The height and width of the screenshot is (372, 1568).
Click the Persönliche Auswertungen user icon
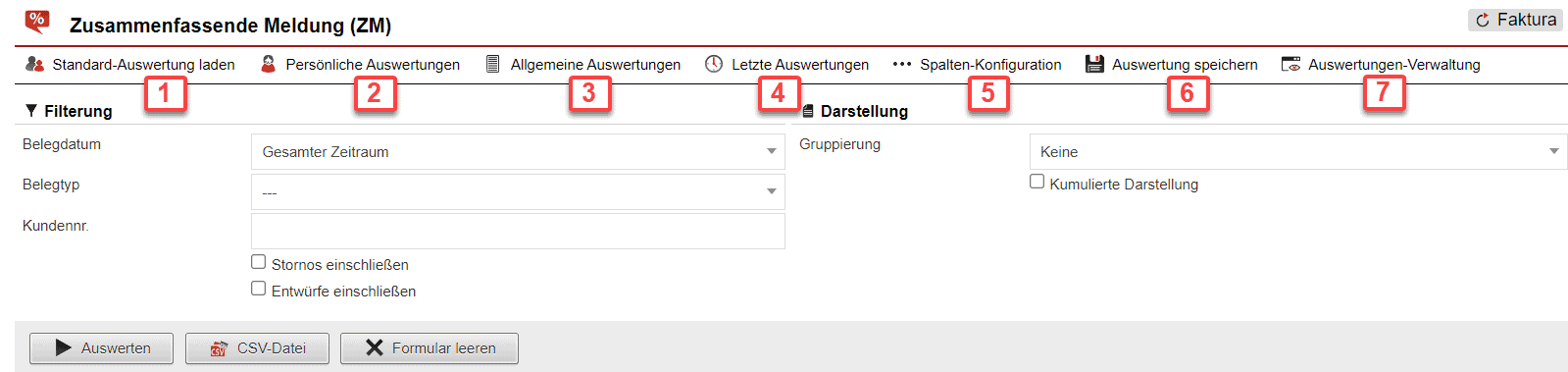click(x=268, y=64)
